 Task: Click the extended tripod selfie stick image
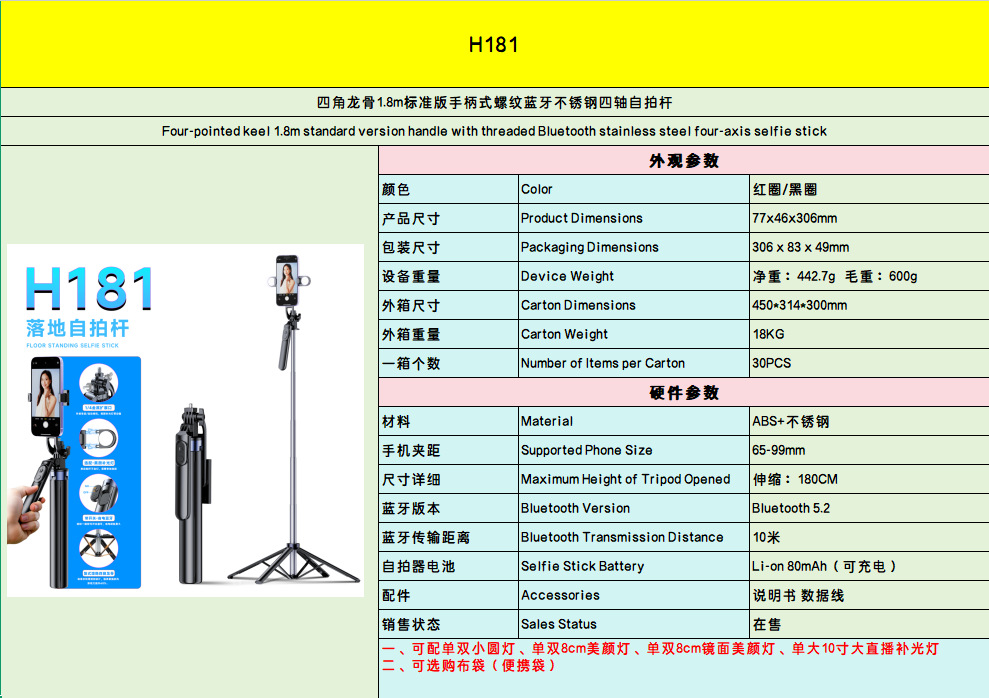[x=291, y=420]
